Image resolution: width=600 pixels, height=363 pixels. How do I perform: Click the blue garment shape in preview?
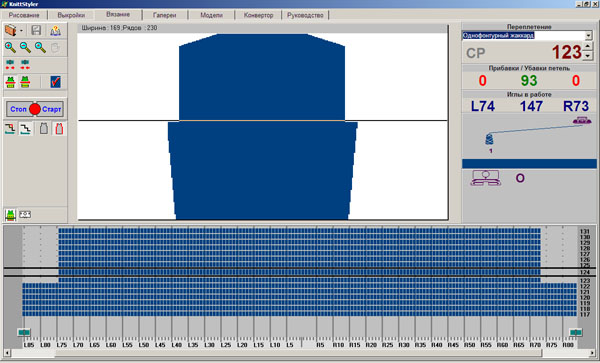pyautogui.click(x=262, y=126)
